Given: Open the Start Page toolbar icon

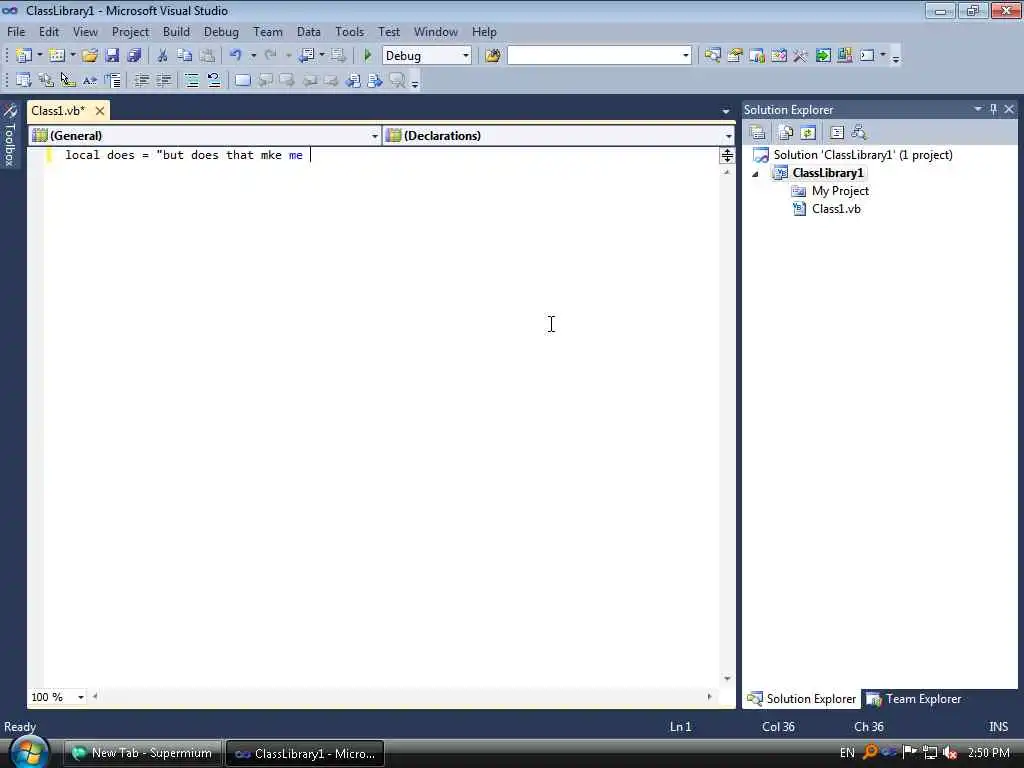Looking at the screenshot, I should click(x=823, y=56).
